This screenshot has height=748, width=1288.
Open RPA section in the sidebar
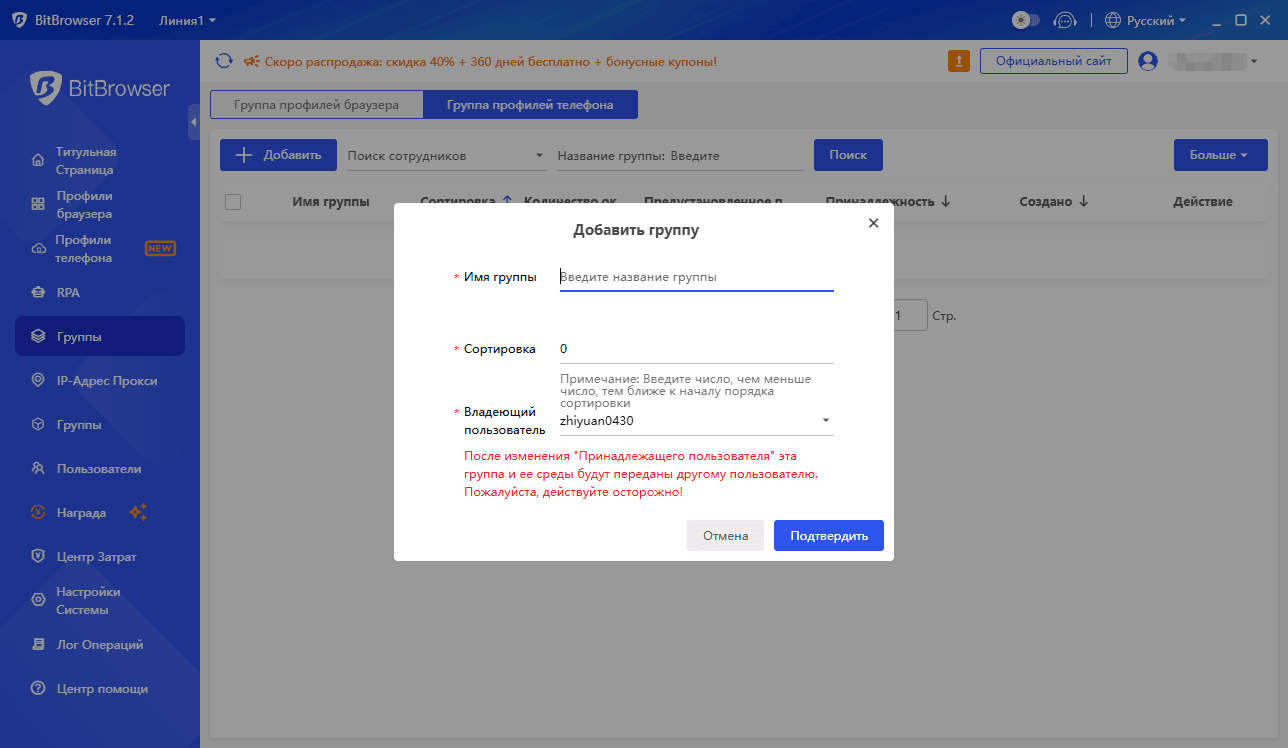point(100,293)
